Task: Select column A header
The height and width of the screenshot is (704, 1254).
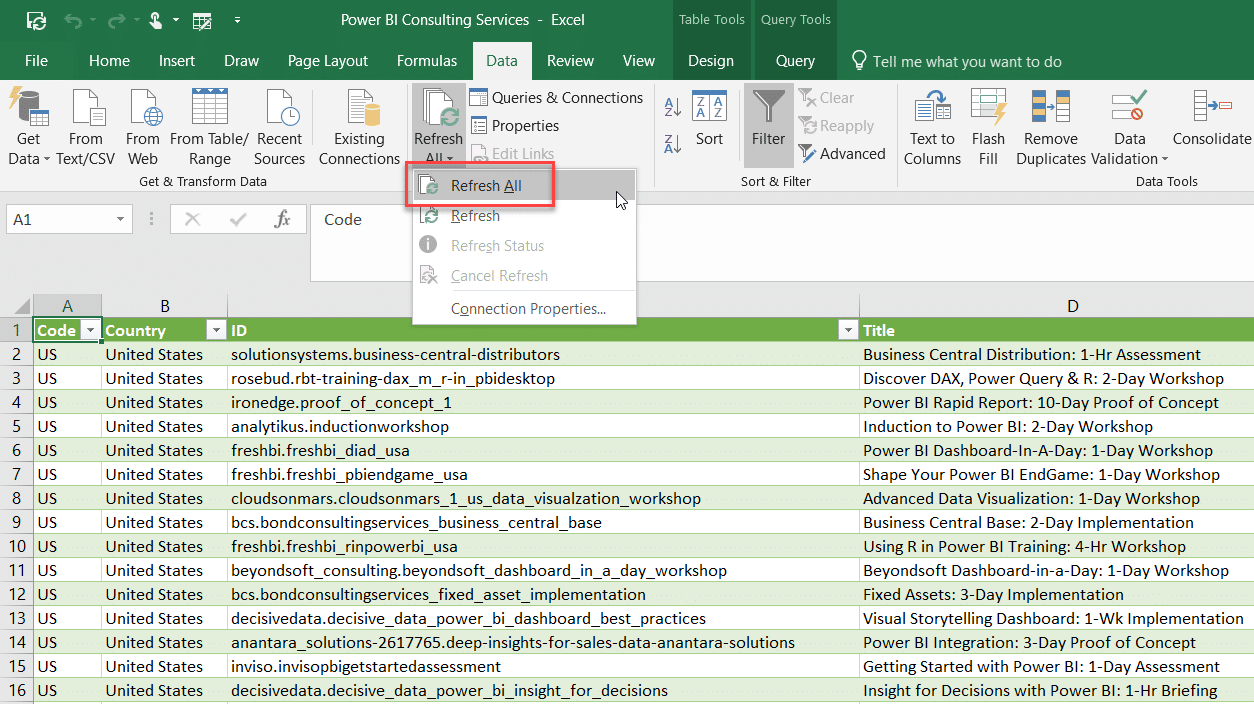Action: coord(67,306)
